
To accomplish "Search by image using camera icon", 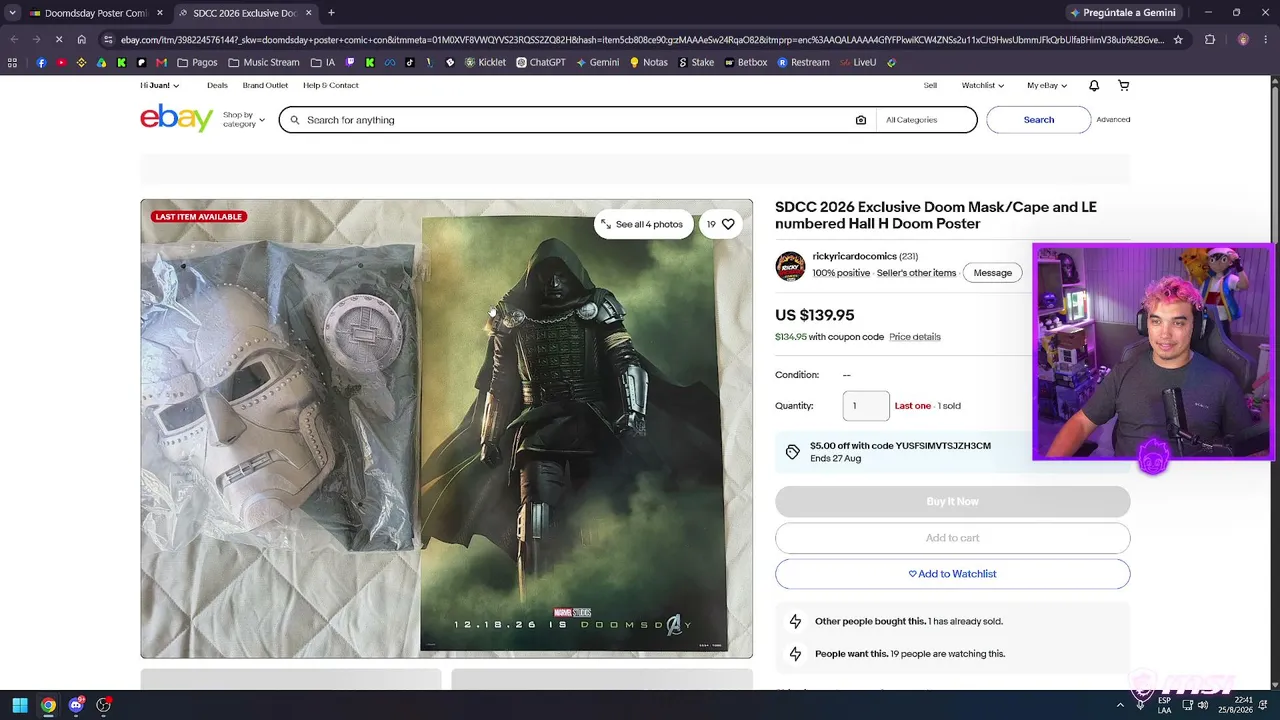I will pos(861,120).
